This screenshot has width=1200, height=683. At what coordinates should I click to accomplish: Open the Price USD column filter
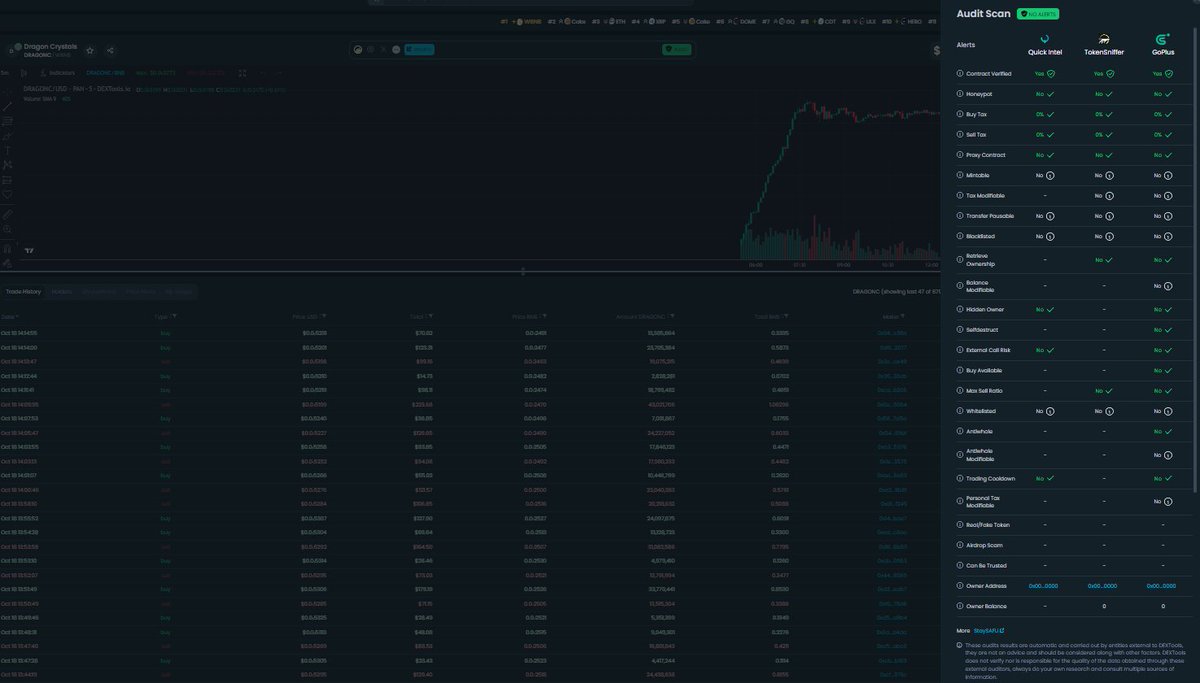click(325, 316)
